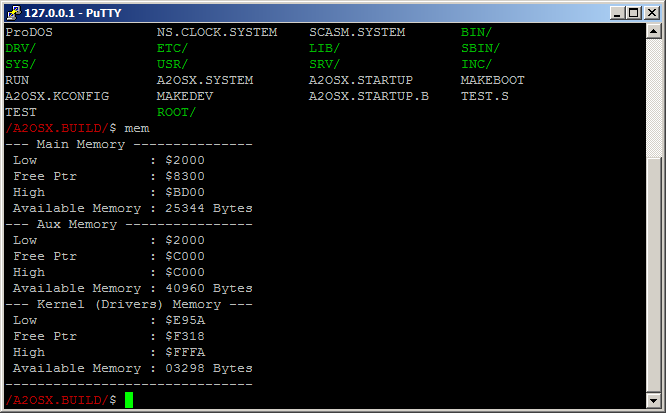Close the PuTTY window
The height and width of the screenshot is (413, 666).
[x=652, y=13]
